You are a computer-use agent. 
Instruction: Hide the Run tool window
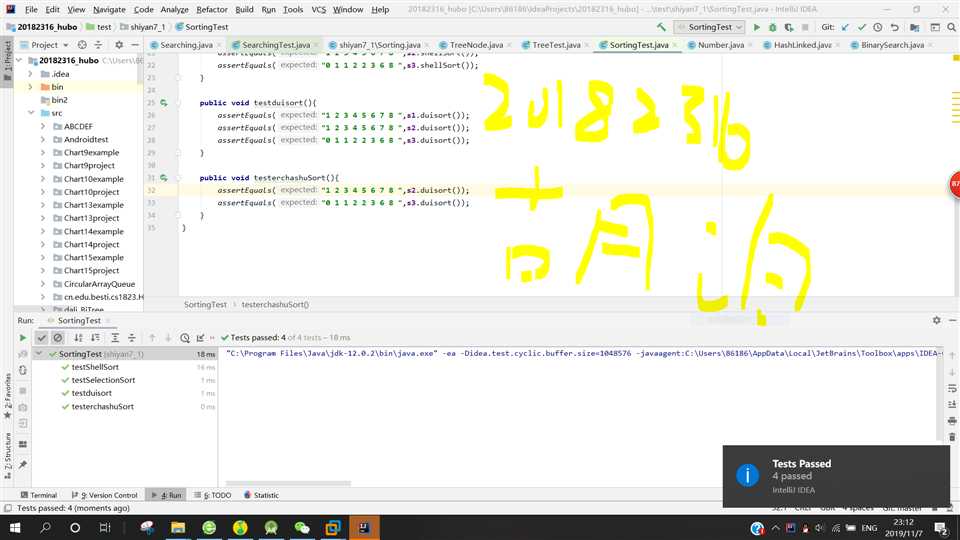point(952,320)
